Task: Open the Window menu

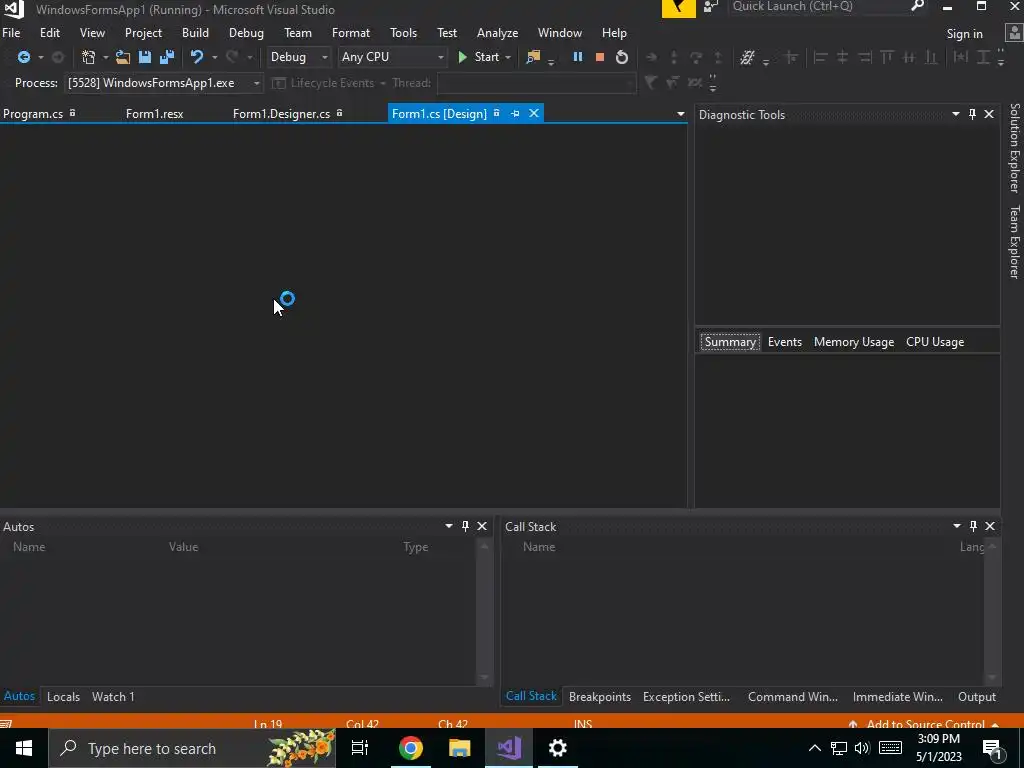Action: pos(560,33)
